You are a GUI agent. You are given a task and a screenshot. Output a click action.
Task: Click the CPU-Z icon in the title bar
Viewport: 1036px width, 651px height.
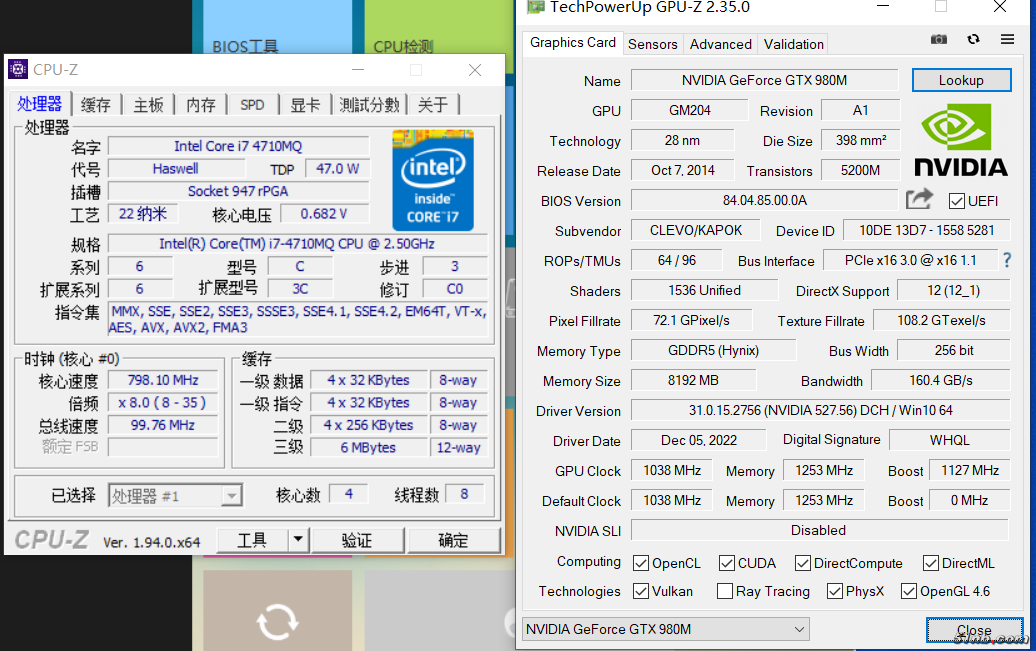coord(16,68)
